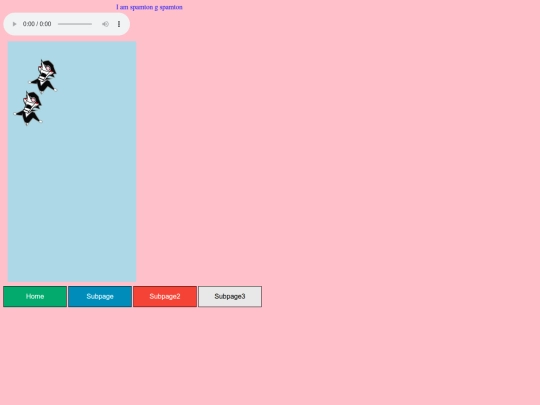
Task: Mute the audio player volume
Action: pyautogui.click(x=105, y=24)
